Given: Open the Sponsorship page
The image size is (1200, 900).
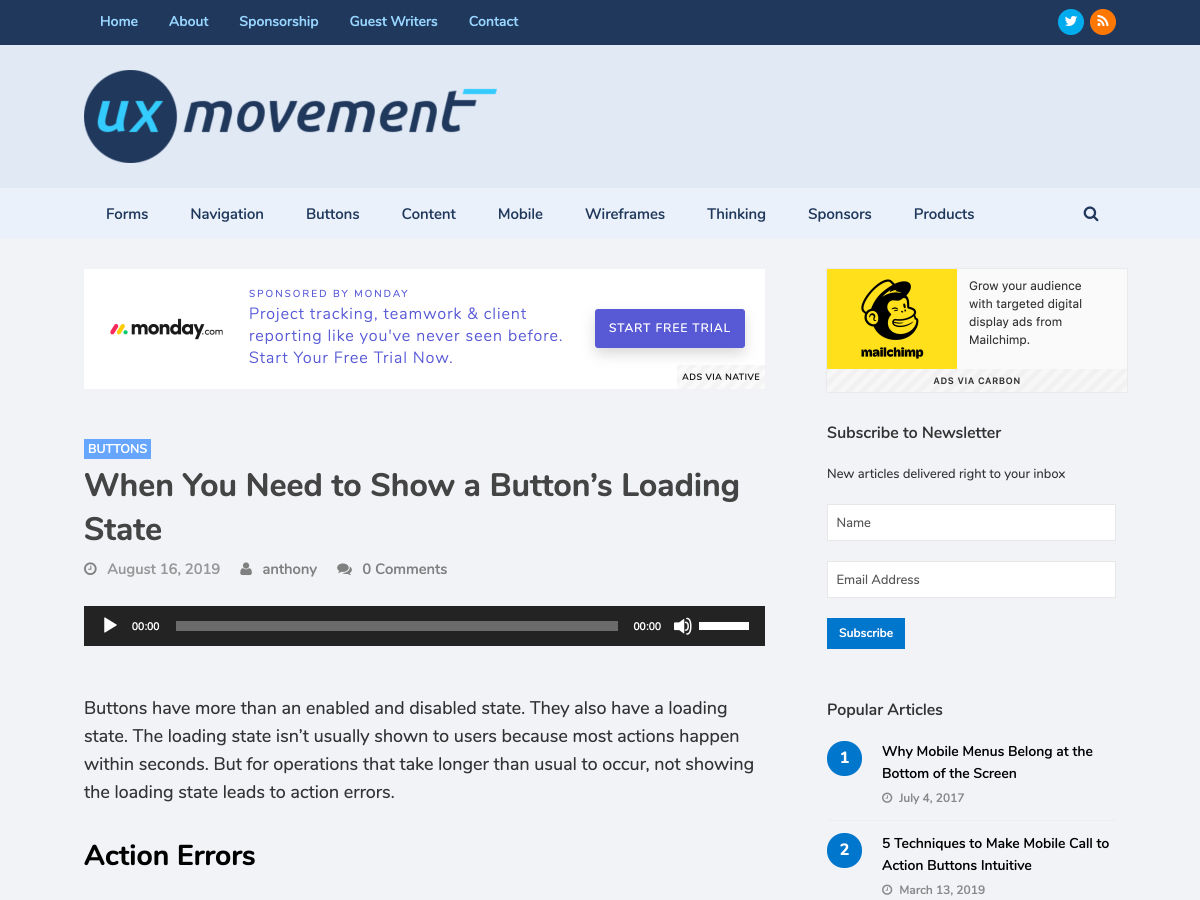Looking at the screenshot, I should [278, 21].
